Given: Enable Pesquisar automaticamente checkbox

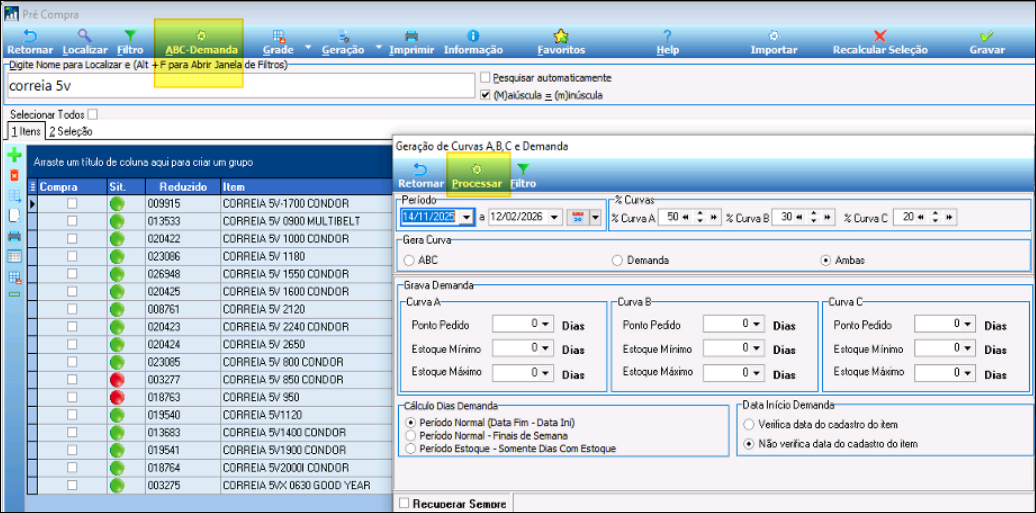Looking at the screenshot, I should click(486, 78).
